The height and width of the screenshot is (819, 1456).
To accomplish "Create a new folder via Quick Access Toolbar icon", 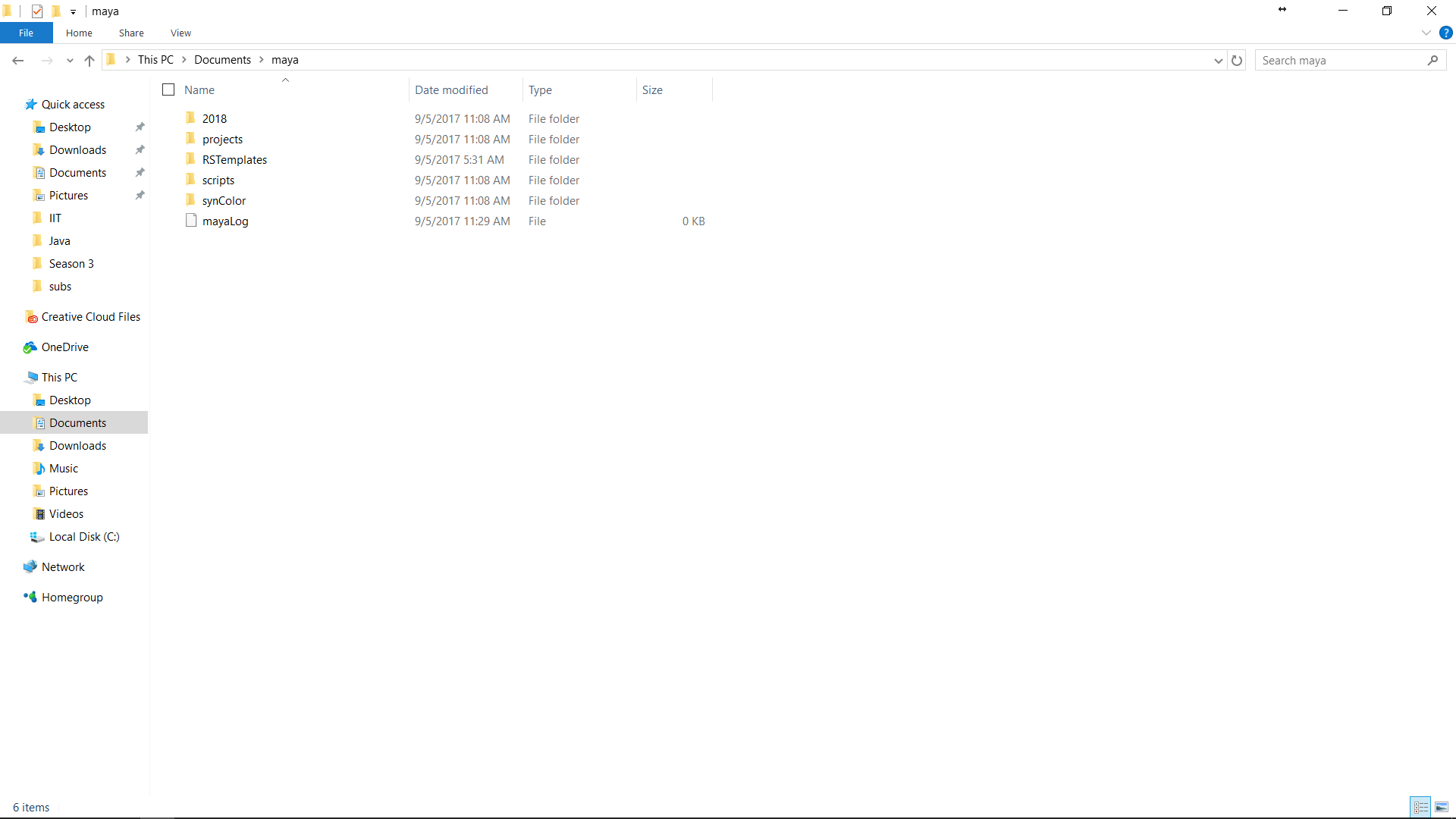I will coord(55,11).
